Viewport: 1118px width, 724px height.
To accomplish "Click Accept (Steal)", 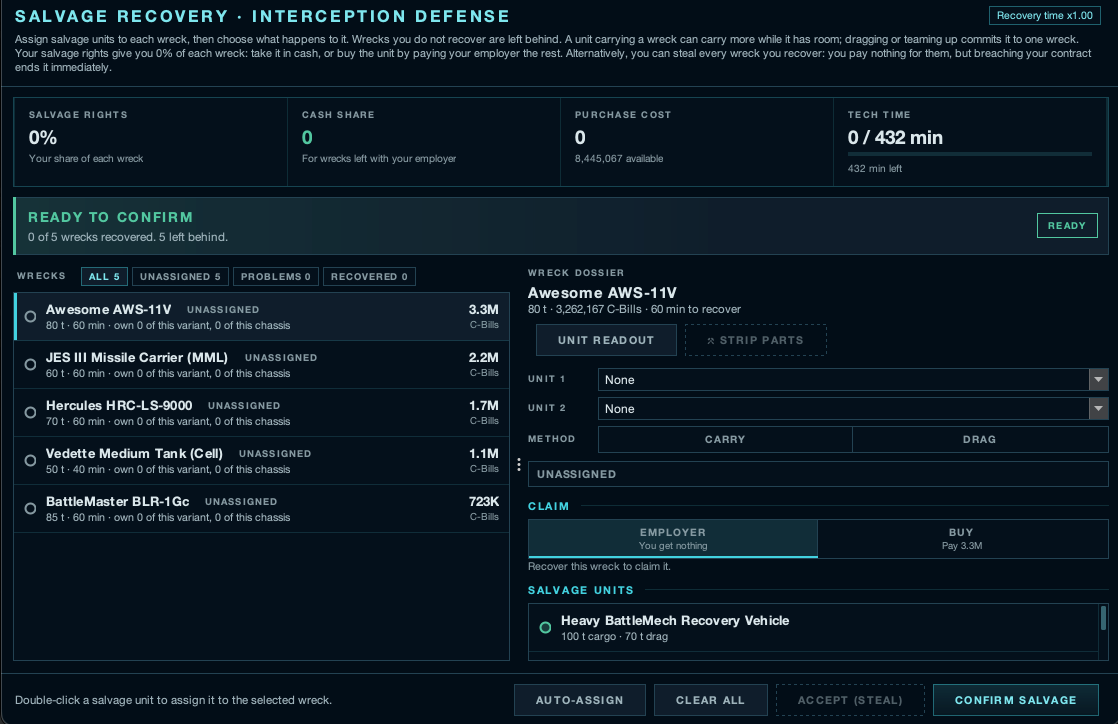I will tap(850, 700).
